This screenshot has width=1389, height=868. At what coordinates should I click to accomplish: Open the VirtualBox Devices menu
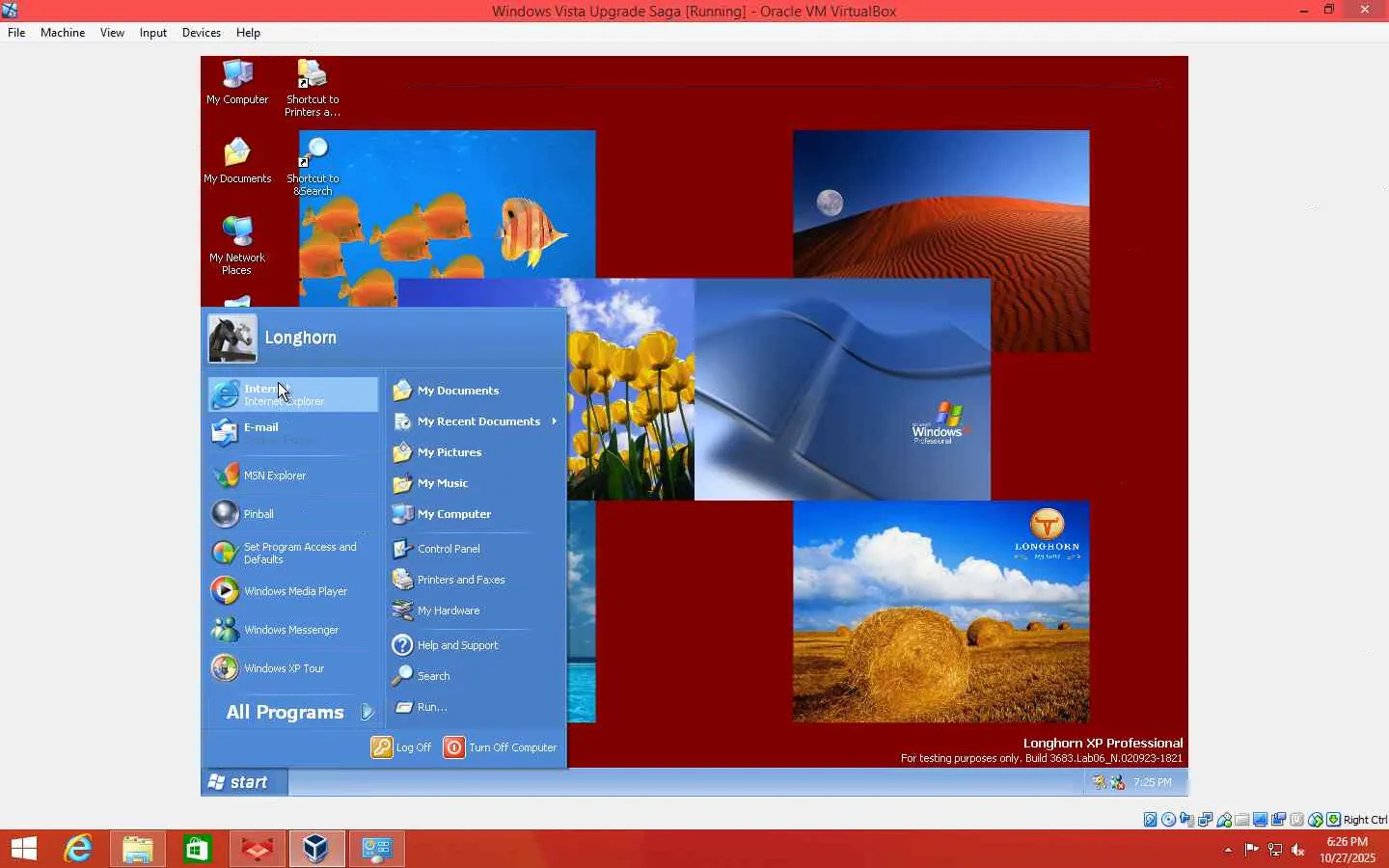point(202,33)
